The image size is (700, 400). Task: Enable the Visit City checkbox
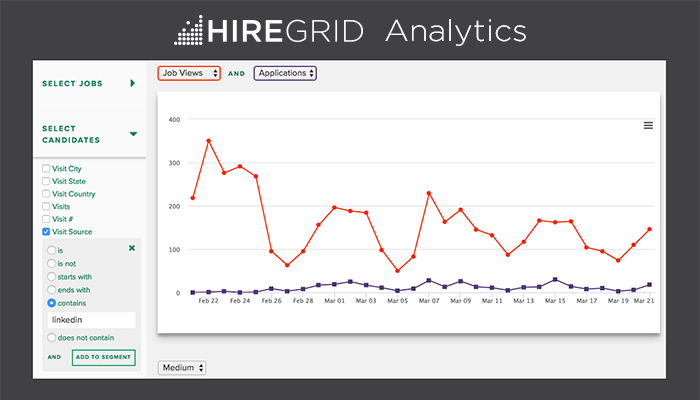(46, 168)
